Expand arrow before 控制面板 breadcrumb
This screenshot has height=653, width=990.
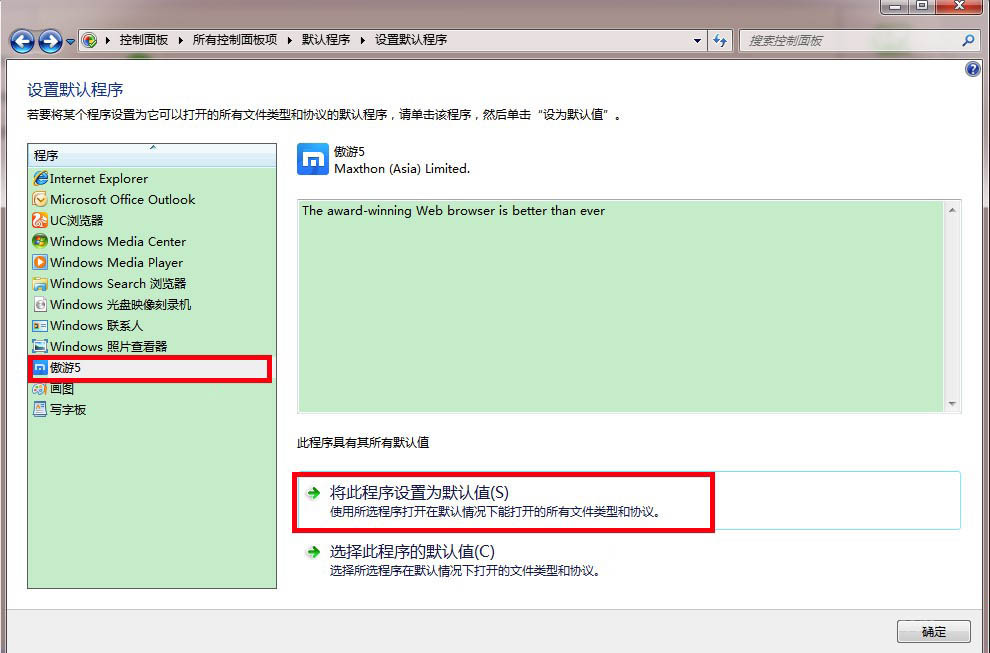[108, 40]
